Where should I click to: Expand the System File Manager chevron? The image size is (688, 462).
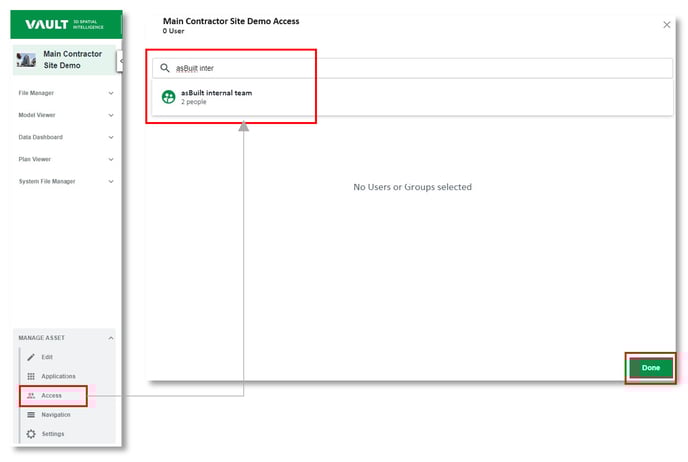(x=111, y=181)
